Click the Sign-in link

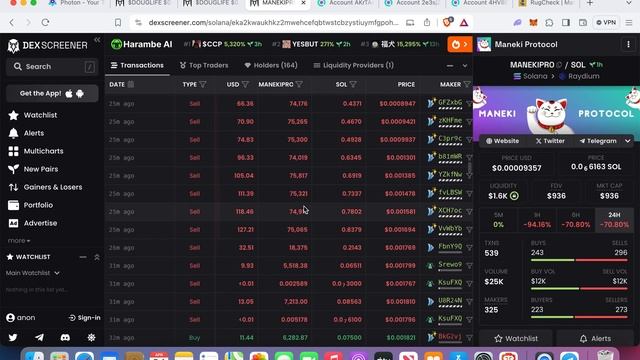84,318
